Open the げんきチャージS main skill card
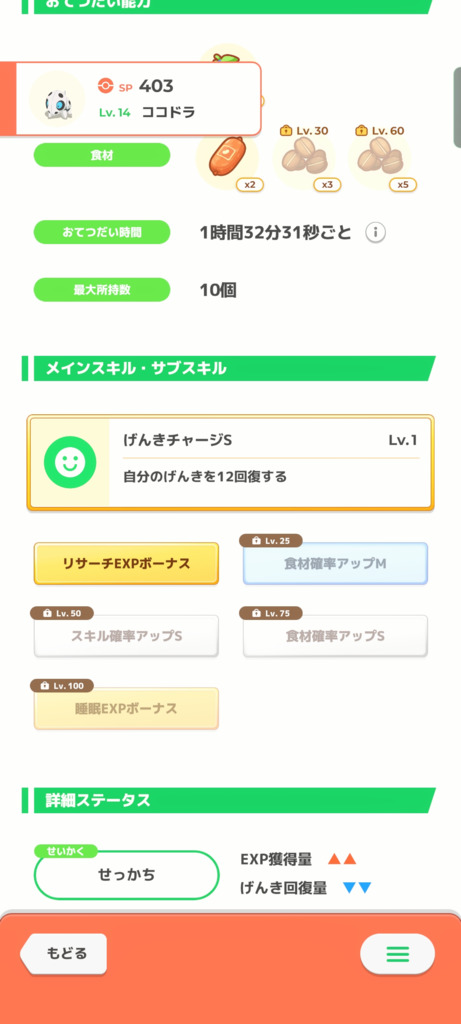 pyautogui.click(x=230, y=462)
